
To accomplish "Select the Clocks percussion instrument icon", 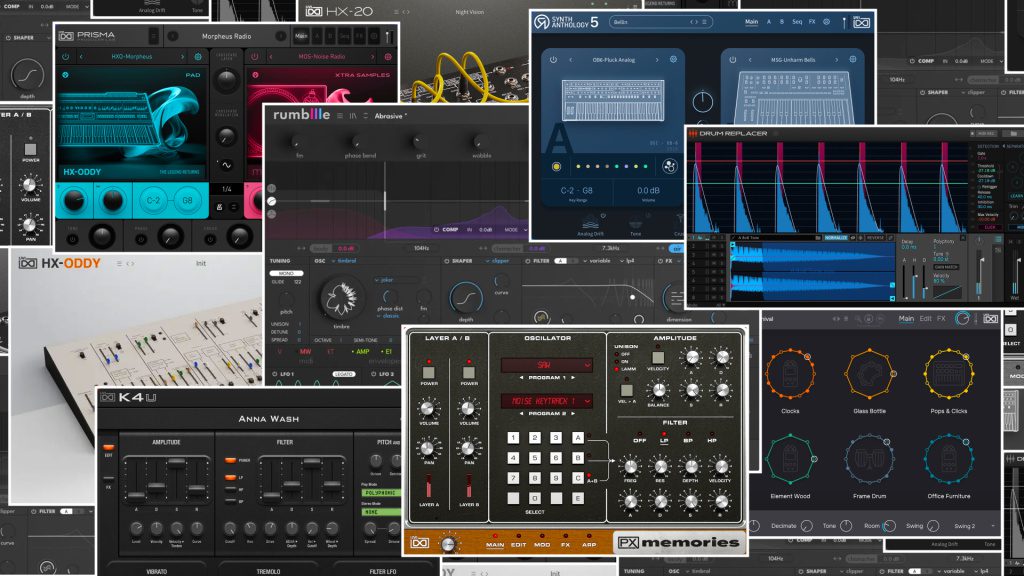I will pos(790,374).
